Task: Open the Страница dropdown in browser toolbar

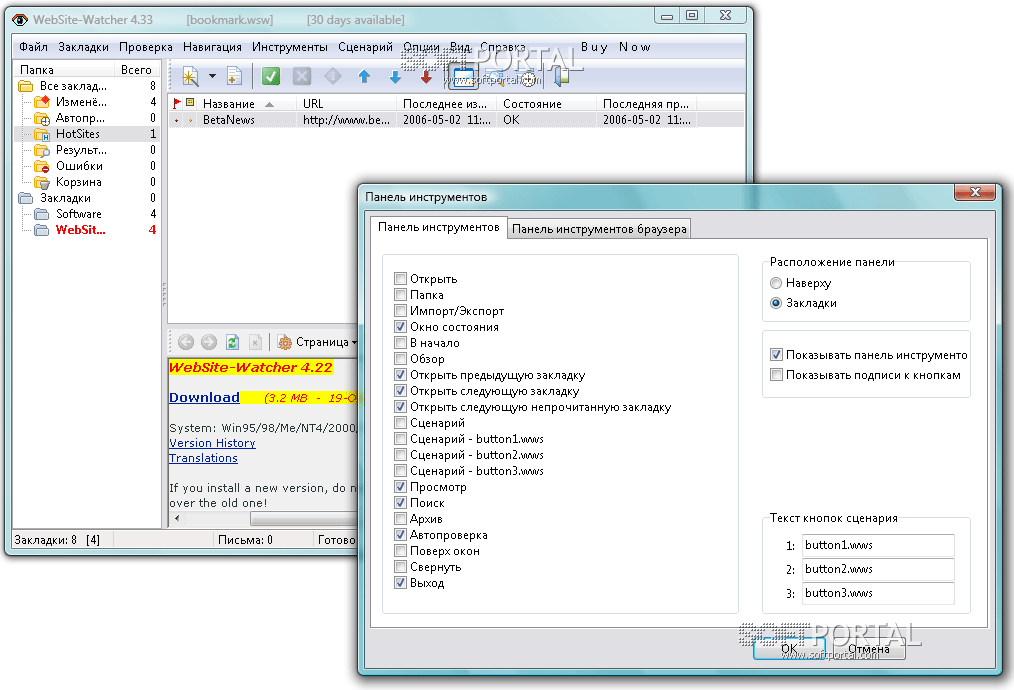Action: (318, 342)
